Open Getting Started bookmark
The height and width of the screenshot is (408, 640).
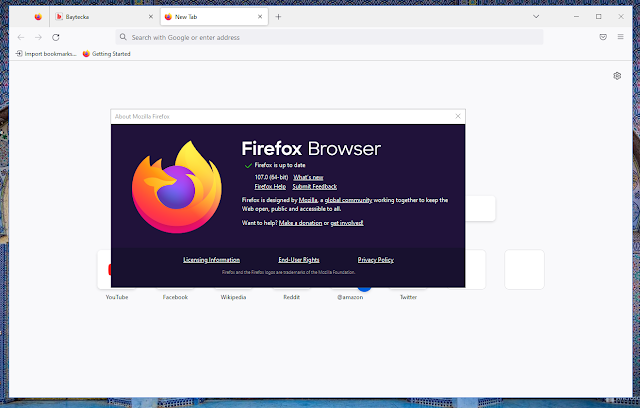107,54
